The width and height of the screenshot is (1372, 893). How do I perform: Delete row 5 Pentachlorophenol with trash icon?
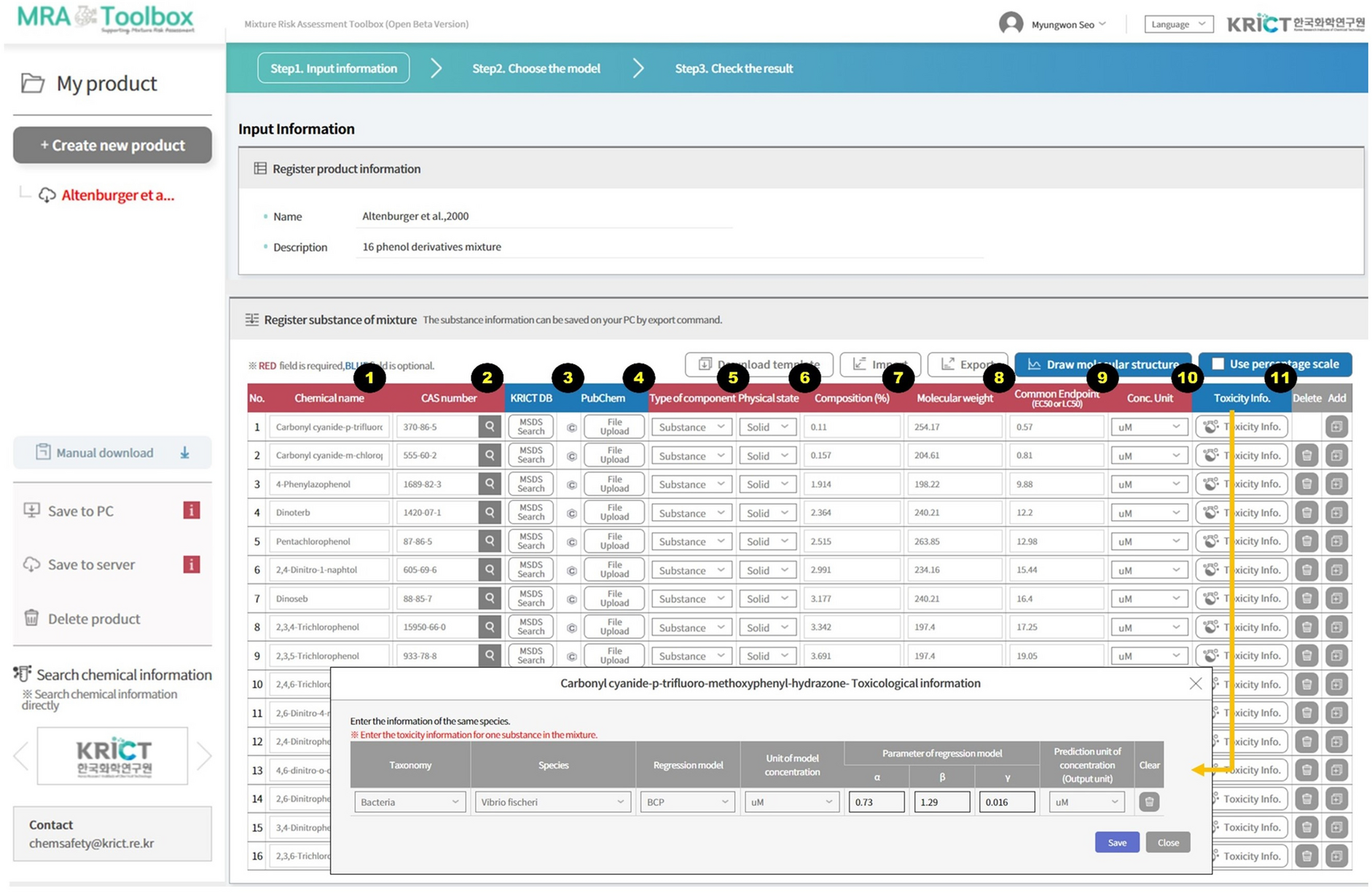coord(1306,541)
